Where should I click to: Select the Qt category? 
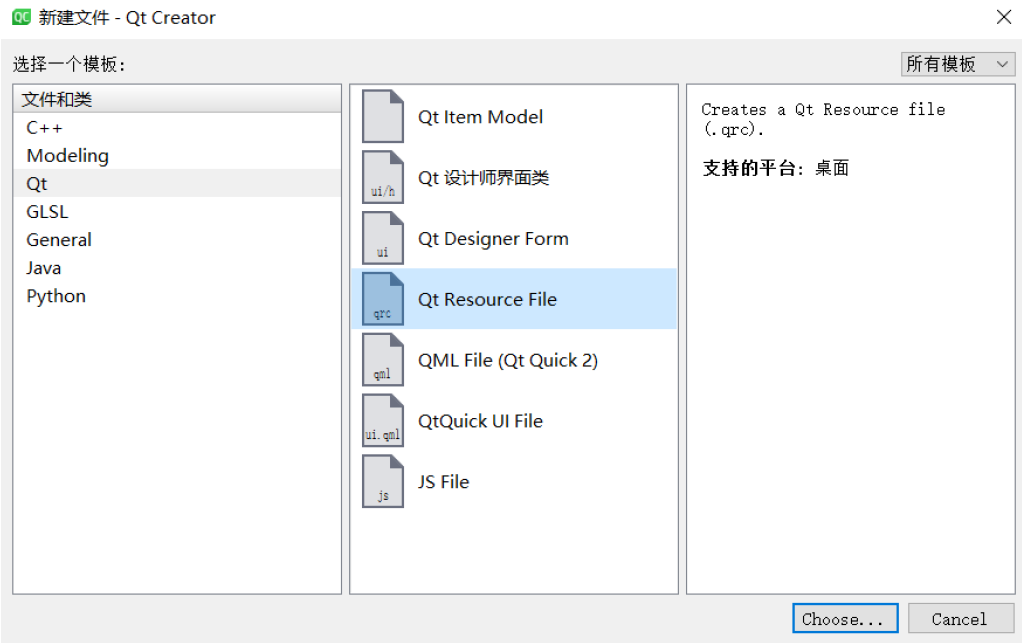pos(177,184)
